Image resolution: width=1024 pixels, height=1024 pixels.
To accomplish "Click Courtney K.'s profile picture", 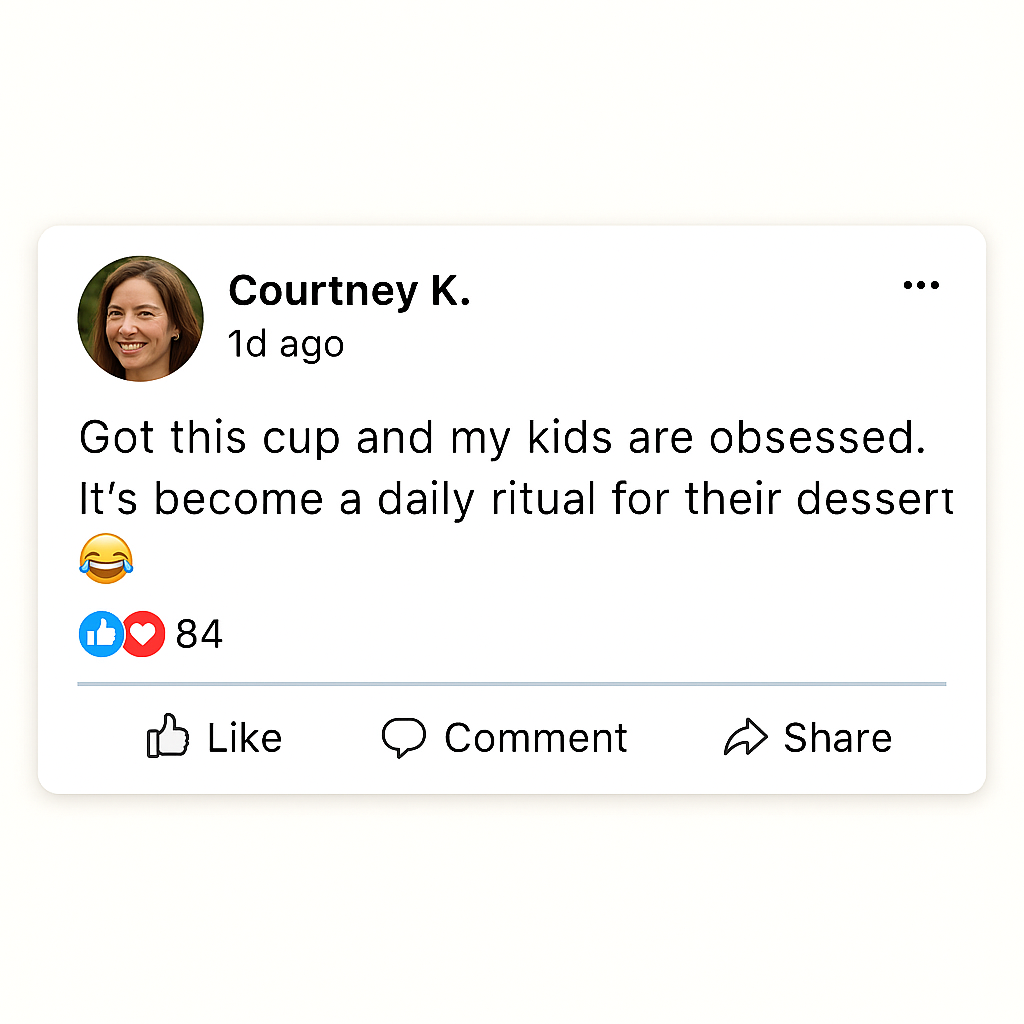I will tap(140, 318).
